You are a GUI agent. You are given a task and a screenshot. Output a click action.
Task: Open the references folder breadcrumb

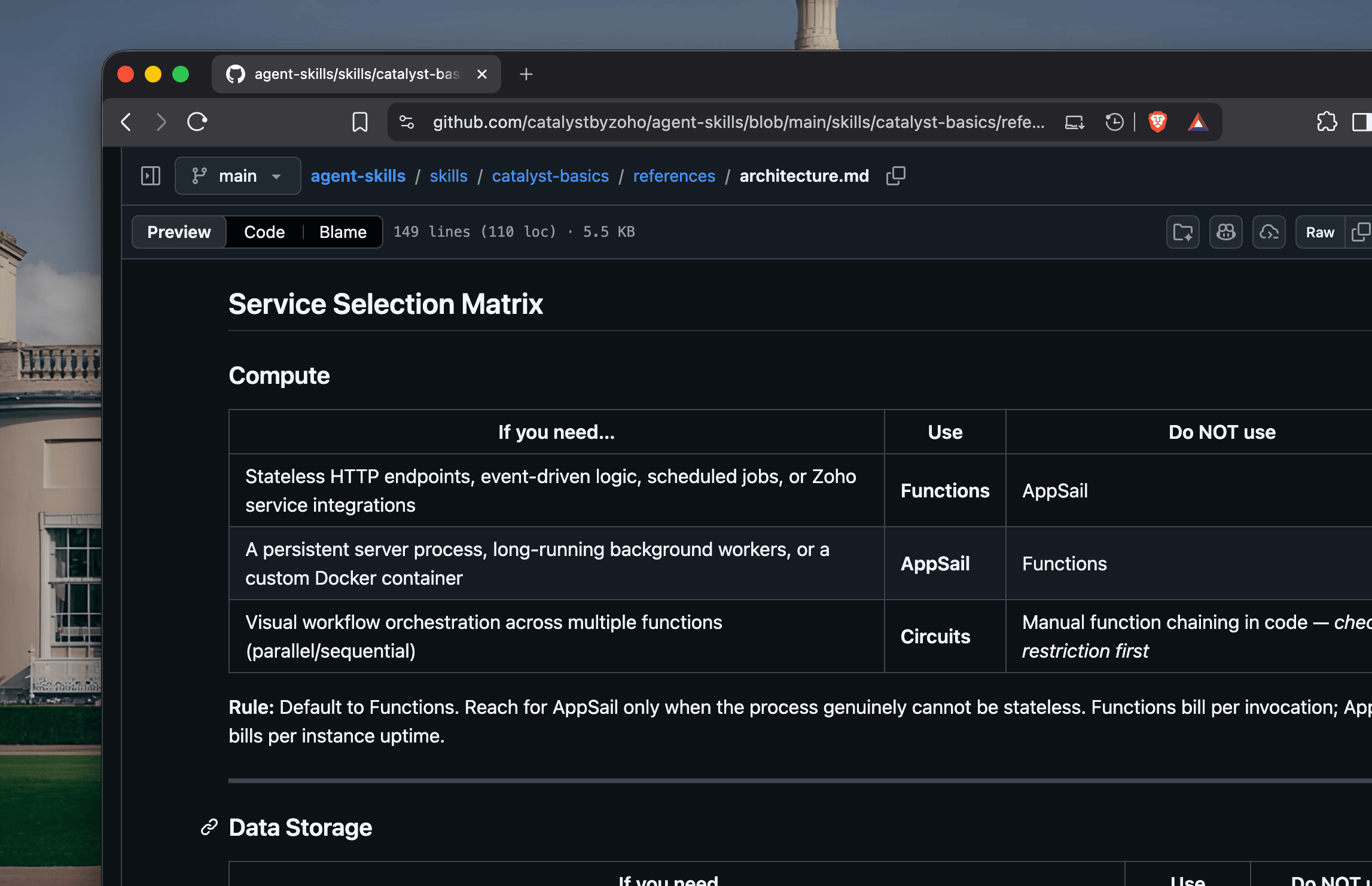[674, 176]
